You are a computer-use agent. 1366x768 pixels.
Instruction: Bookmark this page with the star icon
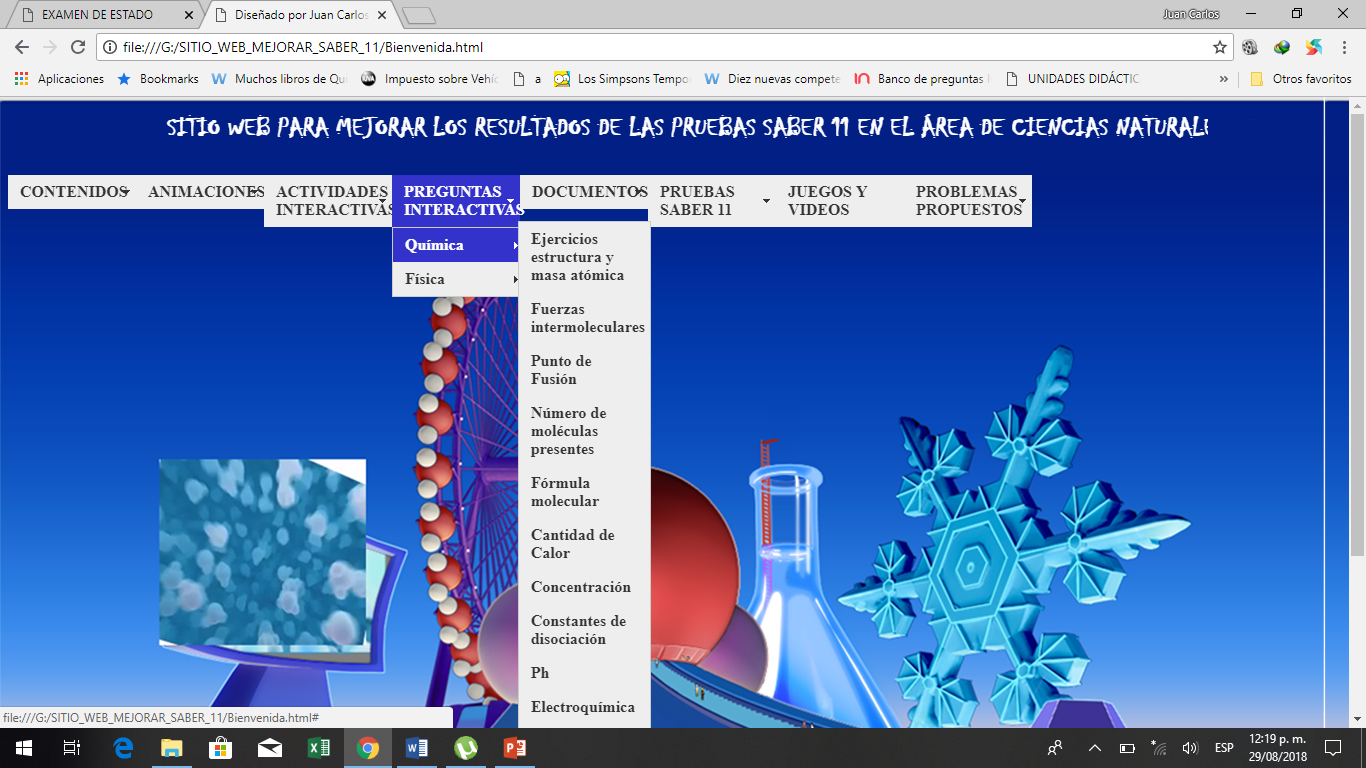[x=1219, y=47]
